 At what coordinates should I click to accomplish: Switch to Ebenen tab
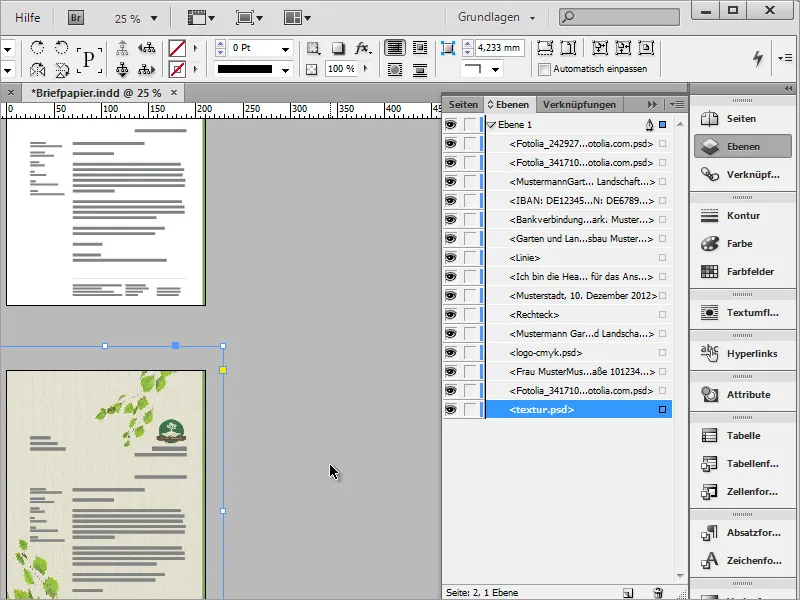click(508, 105)
